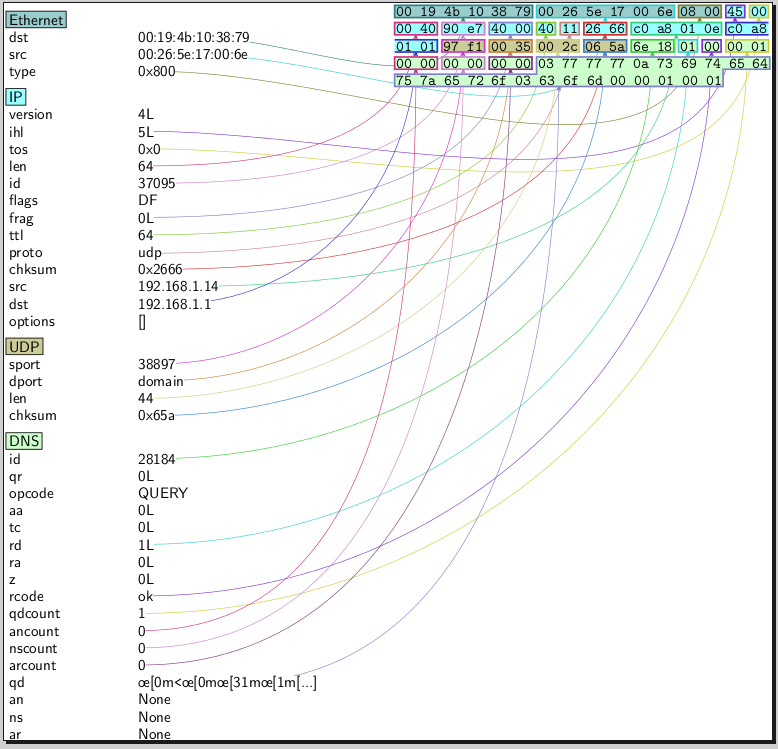The width and height of the screenshot is (778, 749).
Task: Click the UDP sport value 38897
Action: pos(157,365)
